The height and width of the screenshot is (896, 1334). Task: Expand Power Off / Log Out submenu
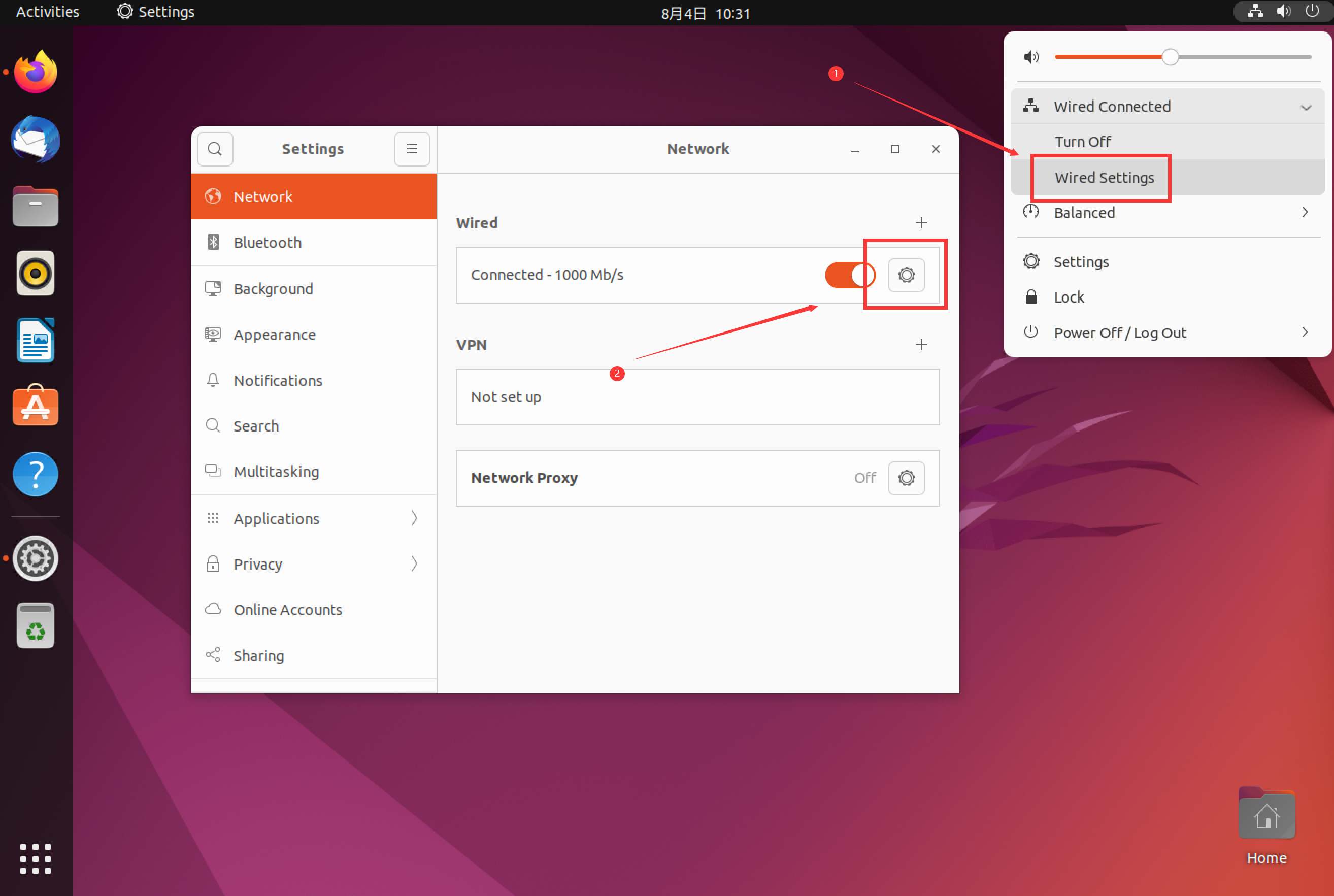click(x=1304, y=333)
